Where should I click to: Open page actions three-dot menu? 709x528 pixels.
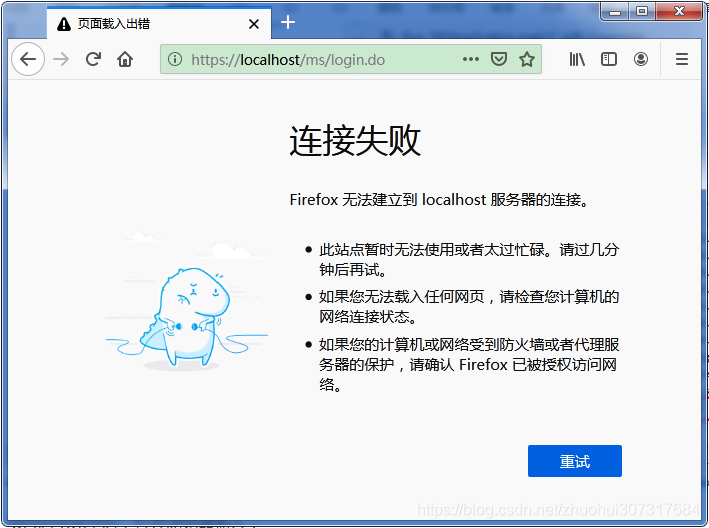coord(471,59)
